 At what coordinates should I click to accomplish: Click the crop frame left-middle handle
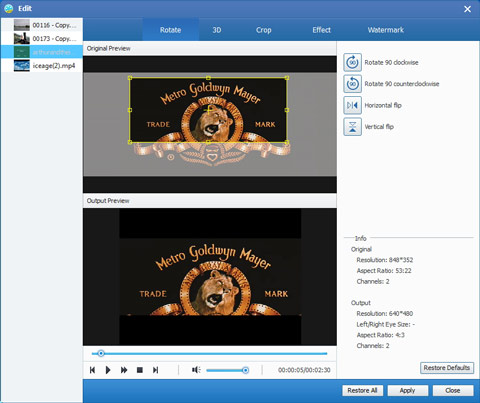pyautogui.click(x=130, y=110)
